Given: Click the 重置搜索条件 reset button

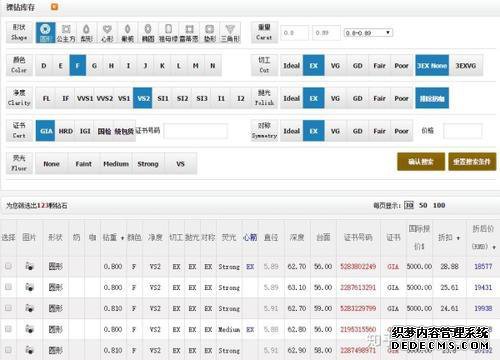Looking at the screenshot, I should [x=472, y=162].
